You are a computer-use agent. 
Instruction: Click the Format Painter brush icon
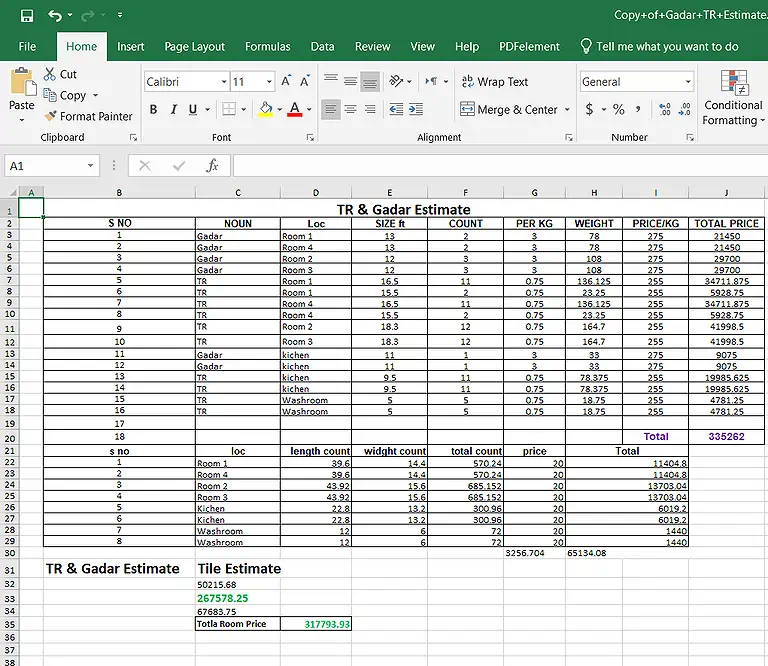tap(50, 116)
